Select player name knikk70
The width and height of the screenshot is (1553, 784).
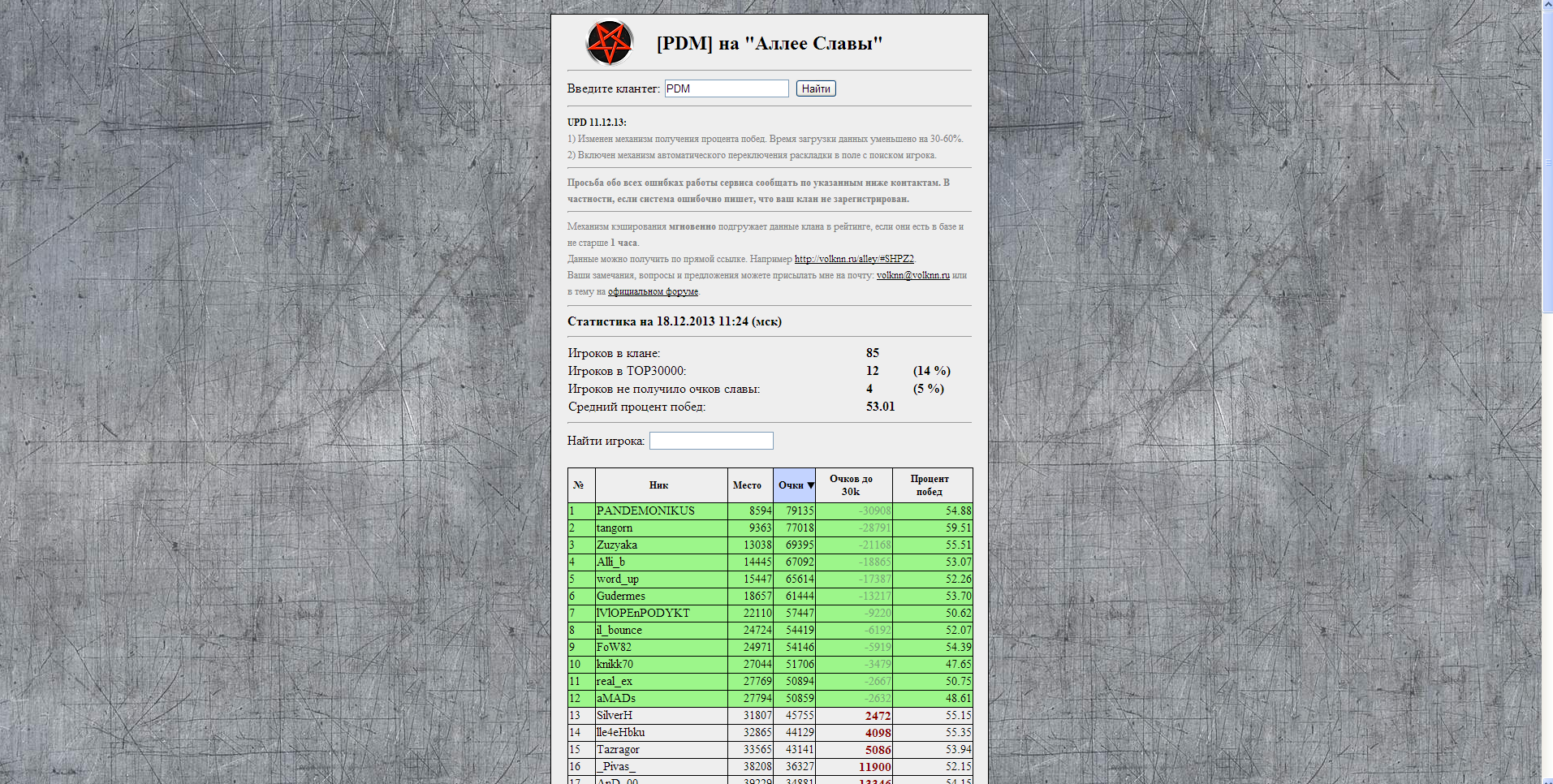coord(615,665)
